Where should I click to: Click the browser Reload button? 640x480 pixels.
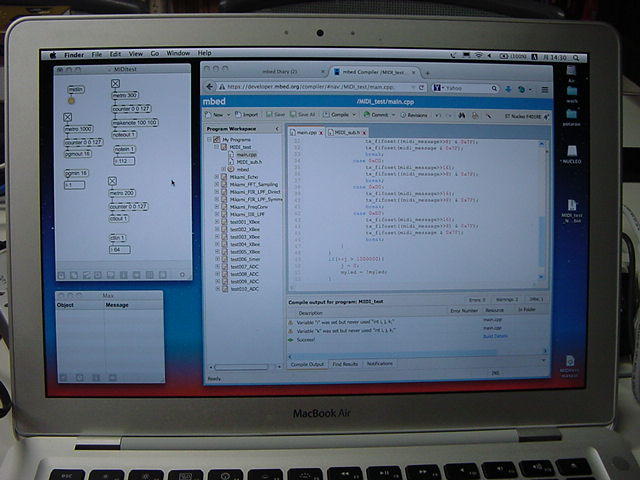[x=422, y=87]
